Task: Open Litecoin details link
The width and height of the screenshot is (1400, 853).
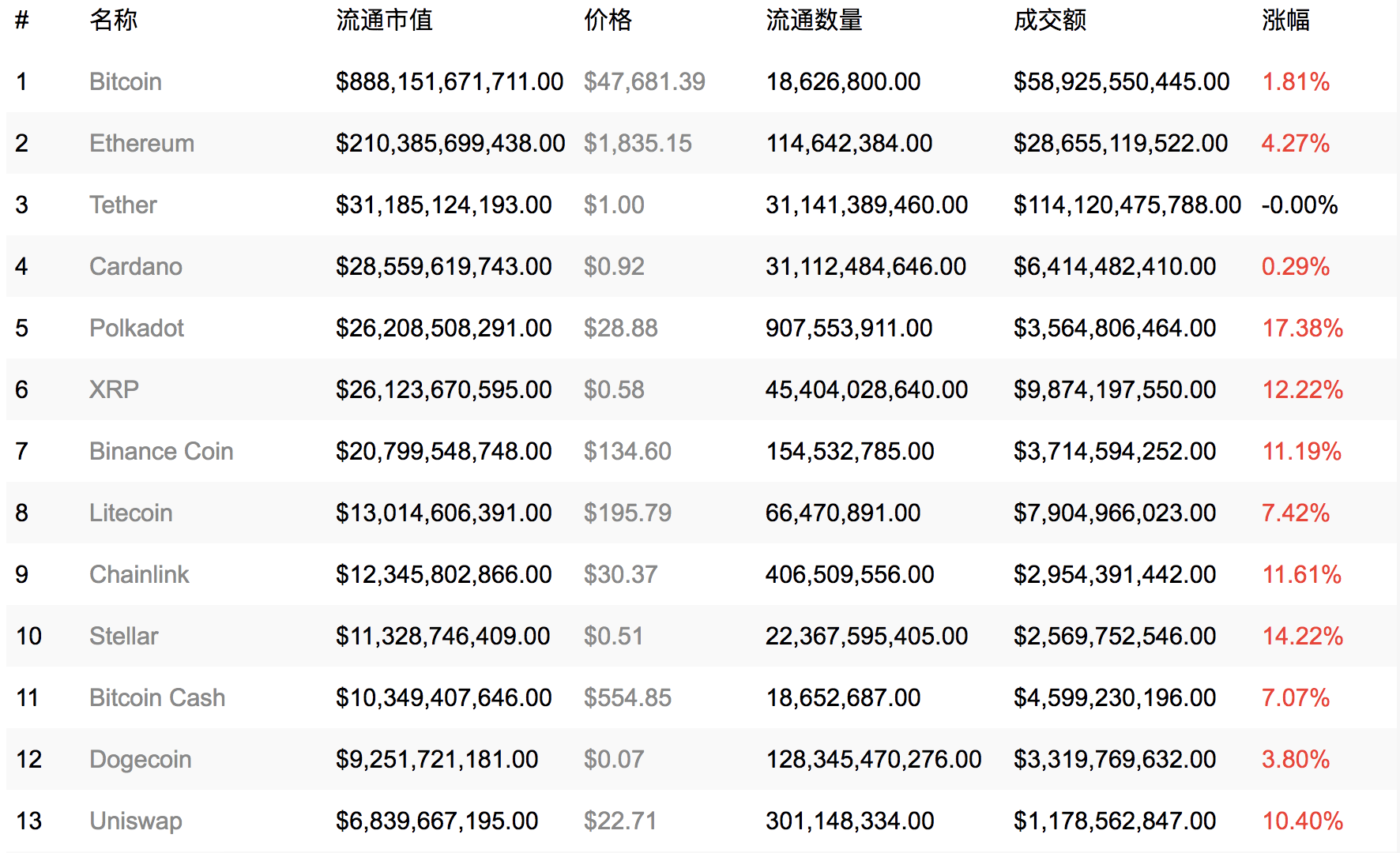Action: coord(130,513)
